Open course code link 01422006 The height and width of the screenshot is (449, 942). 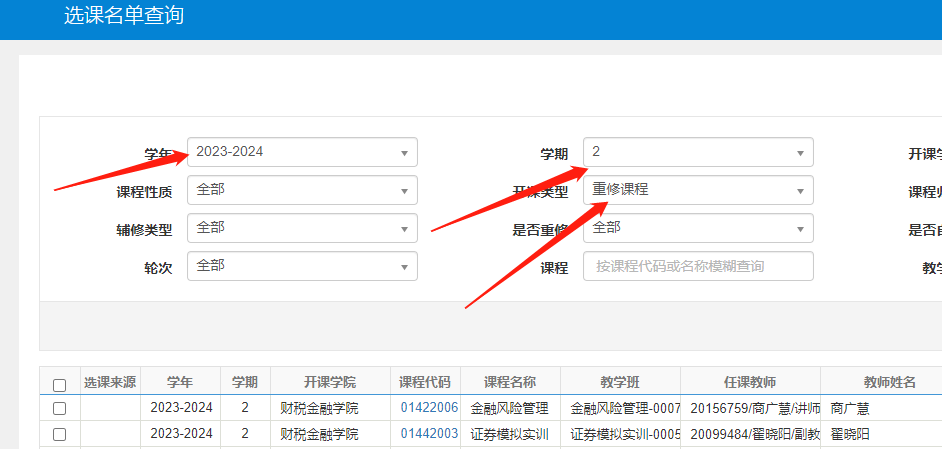coord(429,408)
